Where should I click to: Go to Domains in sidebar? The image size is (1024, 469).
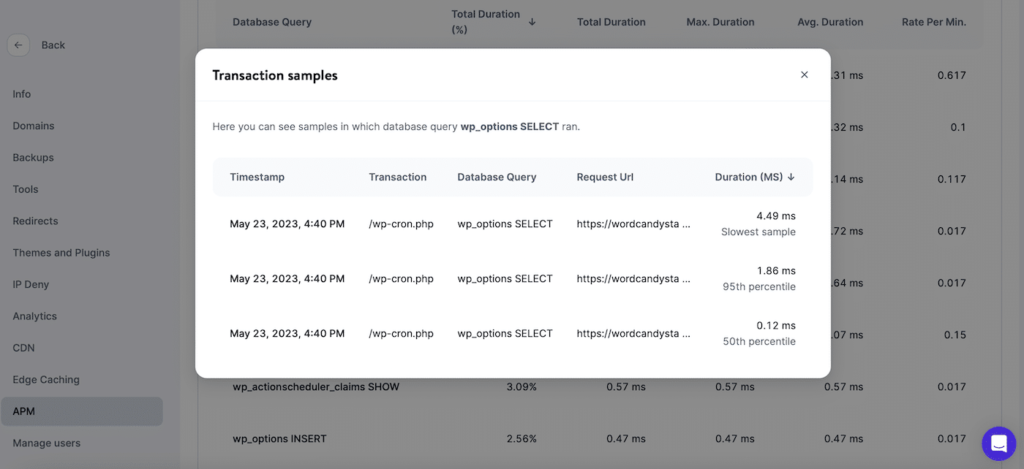[x=33, y=126]
